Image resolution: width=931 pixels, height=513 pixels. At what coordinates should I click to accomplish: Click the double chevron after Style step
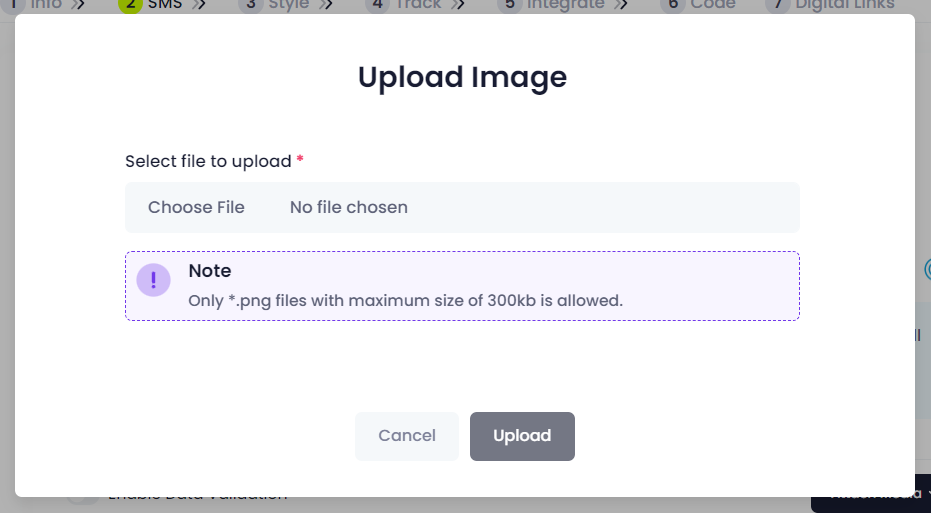point(325,5)
